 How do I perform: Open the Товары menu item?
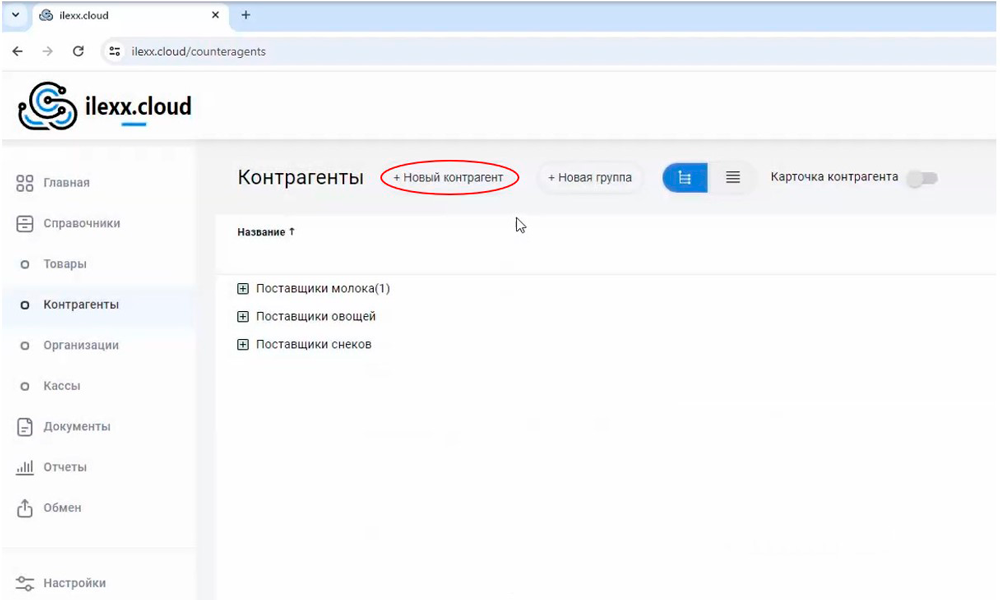pos(65,264)
